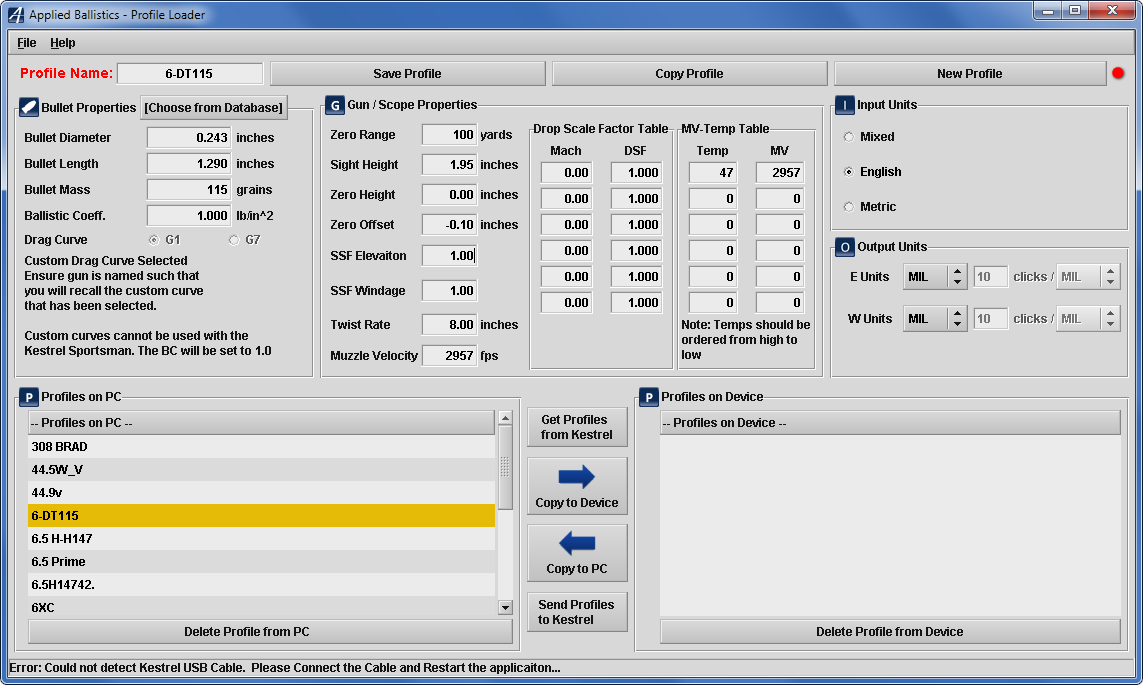Click the SSF Elevation field
This screenshot has height=685, width=1143.
[x=449, y=256]
